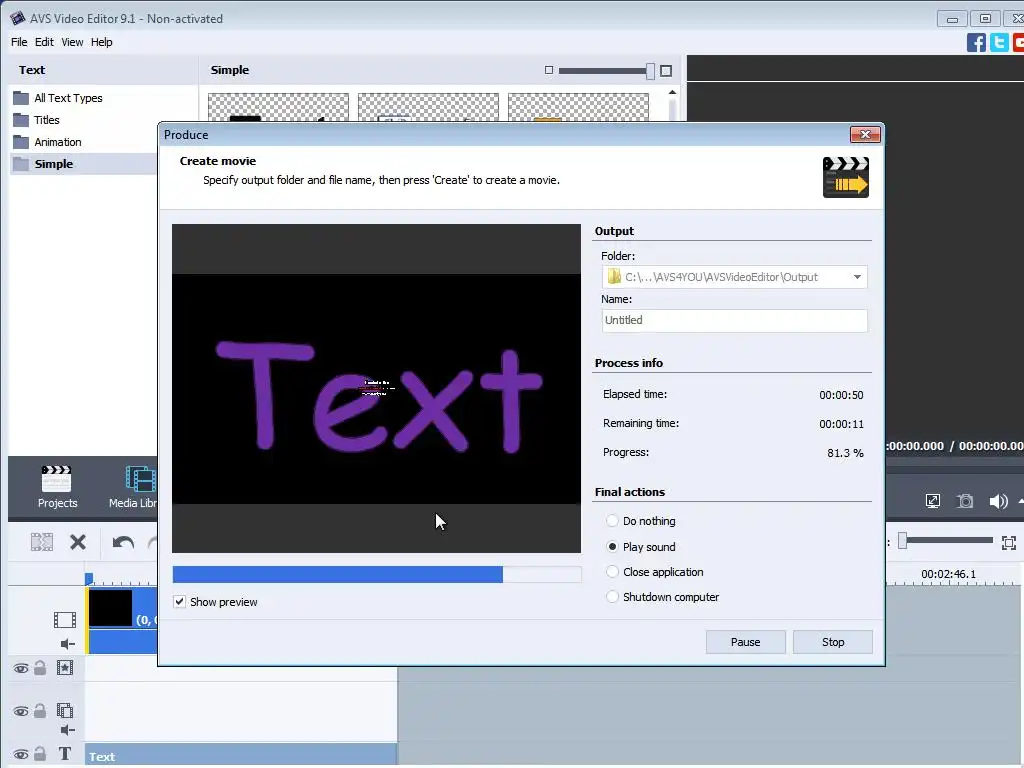Image resolution: width=1024 pixels, height=768 pixels.
Task: Click the timeline timestamp 00:02:46.1
Action: 948,574
